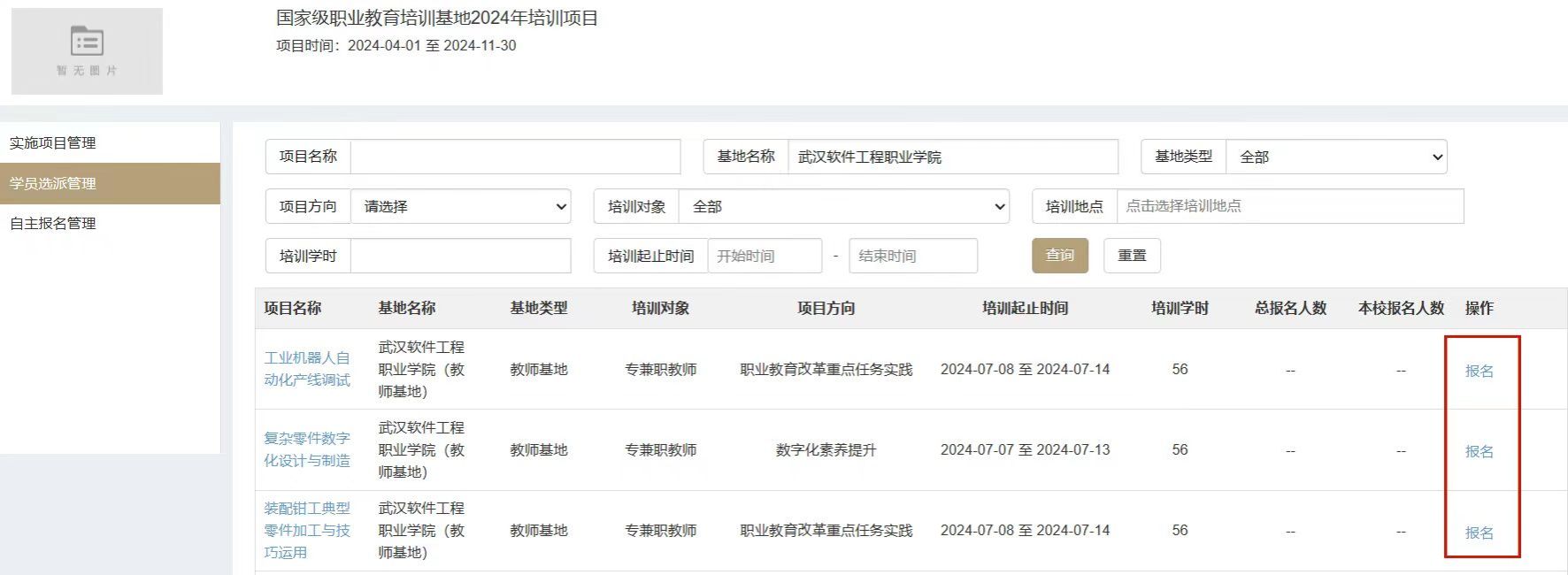Click the 培训学时 input field
1568x575 pixels.
pyautogui.click(x=460, y=256)
